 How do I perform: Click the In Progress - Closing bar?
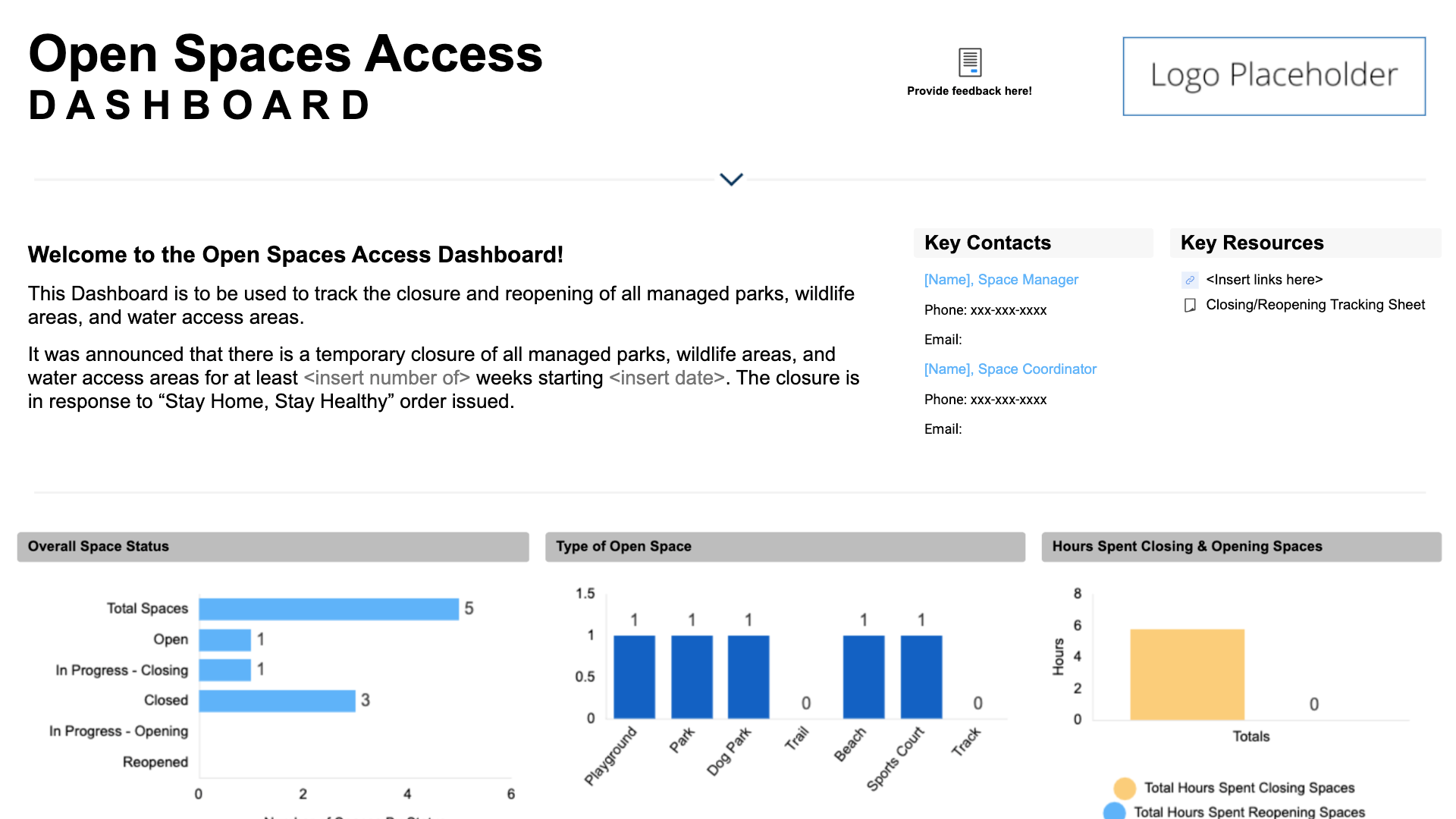pyautogui.click(x=225, y=670)
